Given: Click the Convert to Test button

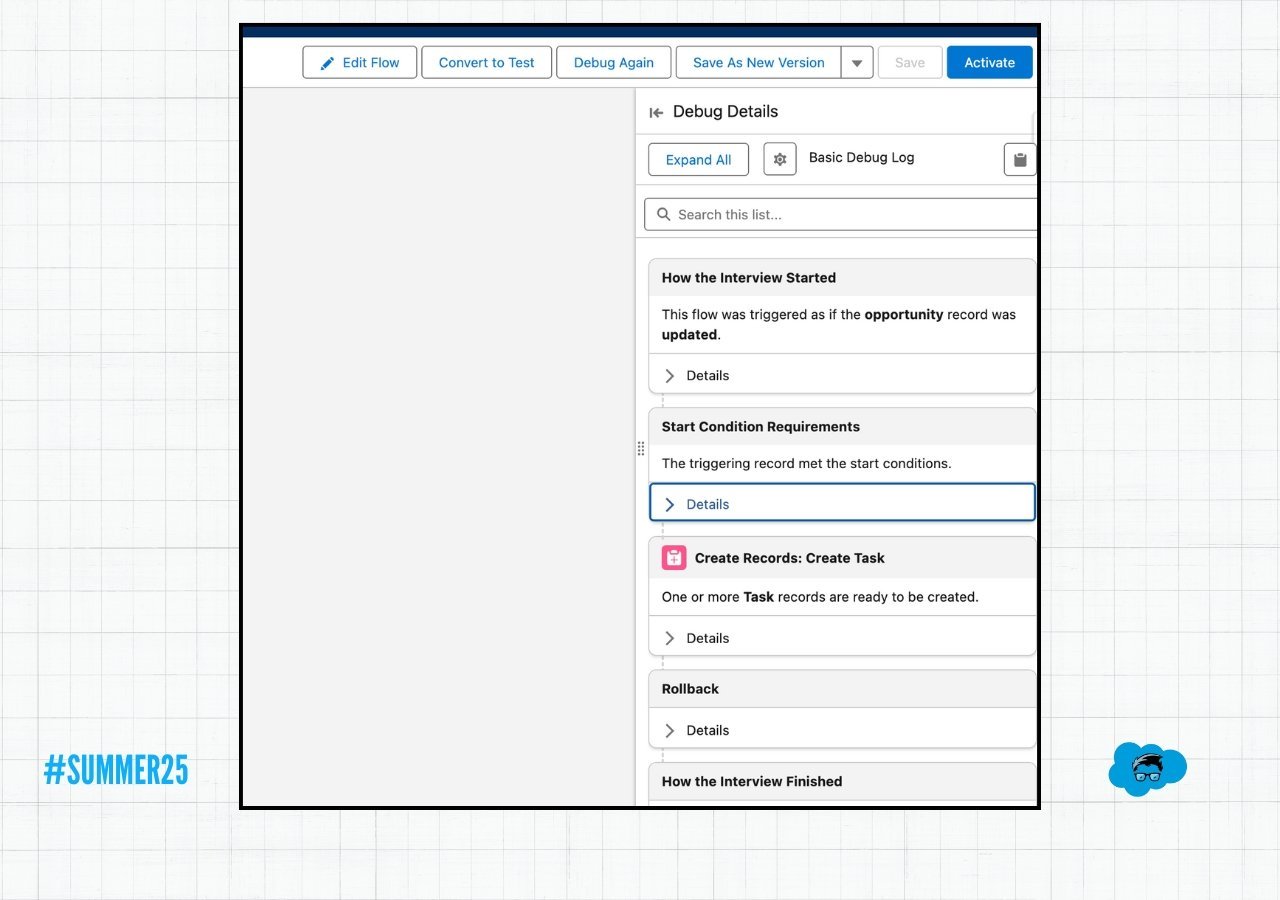Looking at the screenshot, I should tap(486, 62).
